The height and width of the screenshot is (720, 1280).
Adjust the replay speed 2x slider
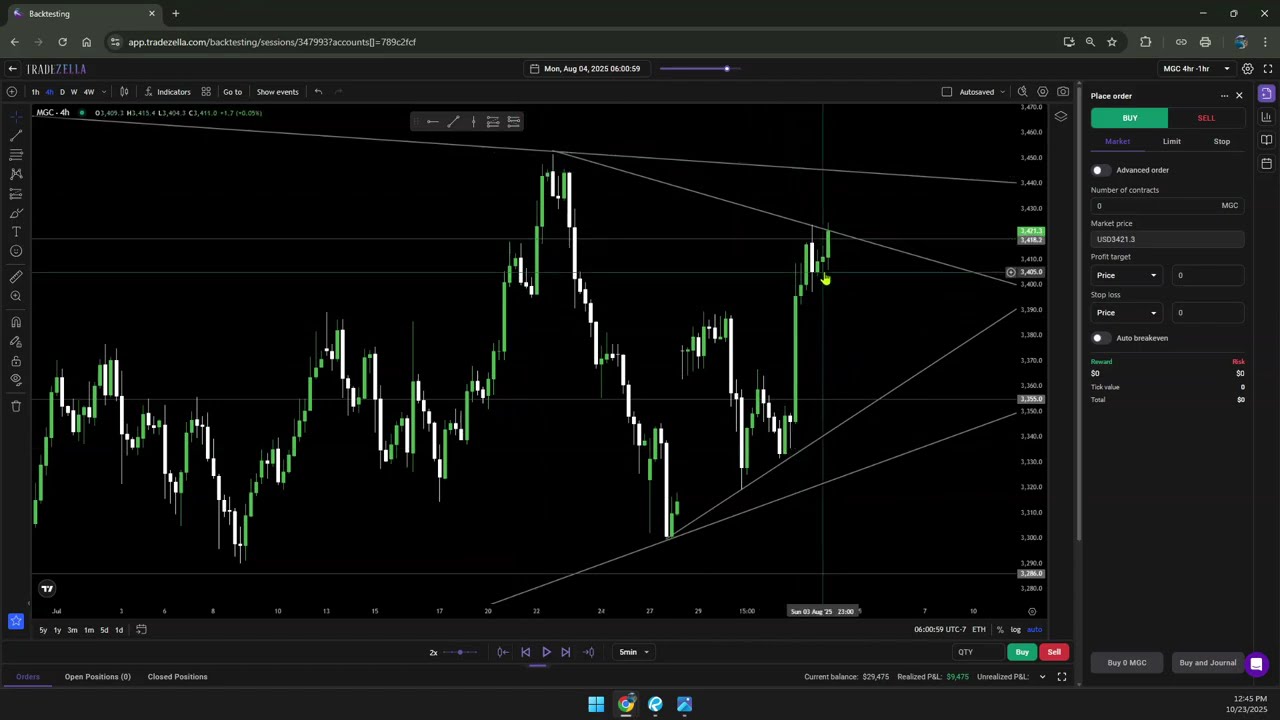460,652
